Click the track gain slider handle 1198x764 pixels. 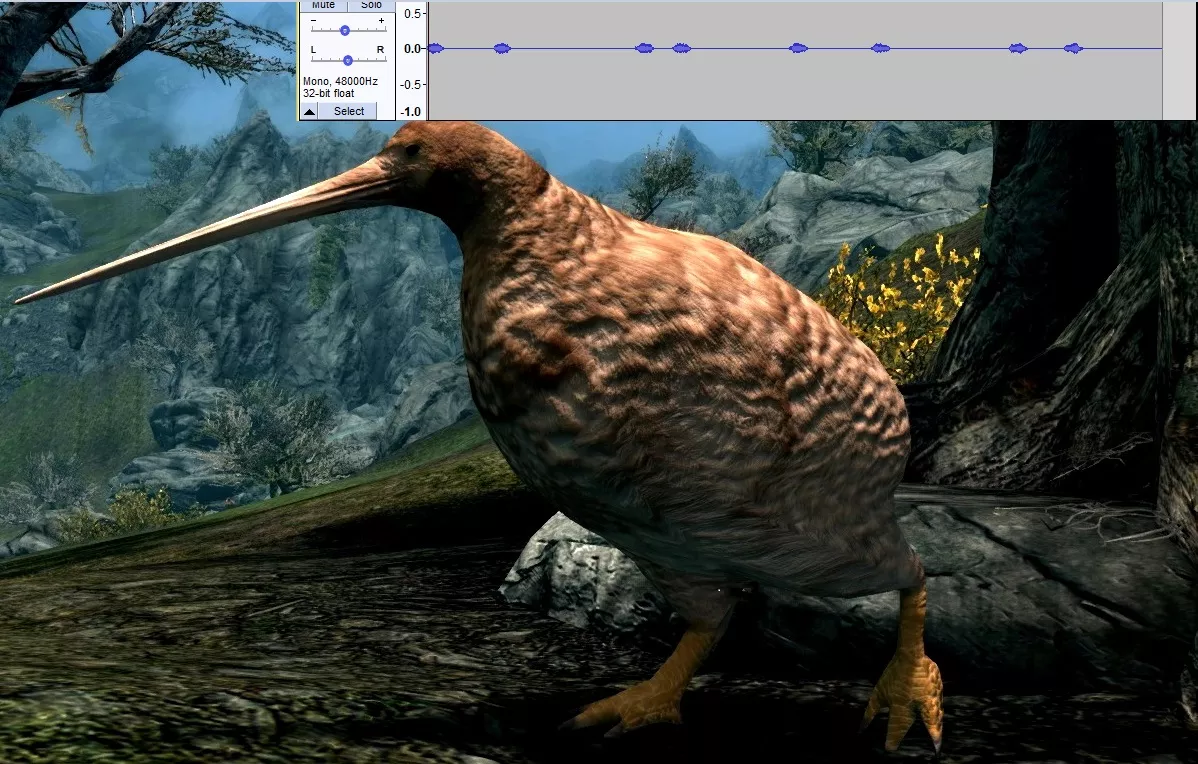345,31
